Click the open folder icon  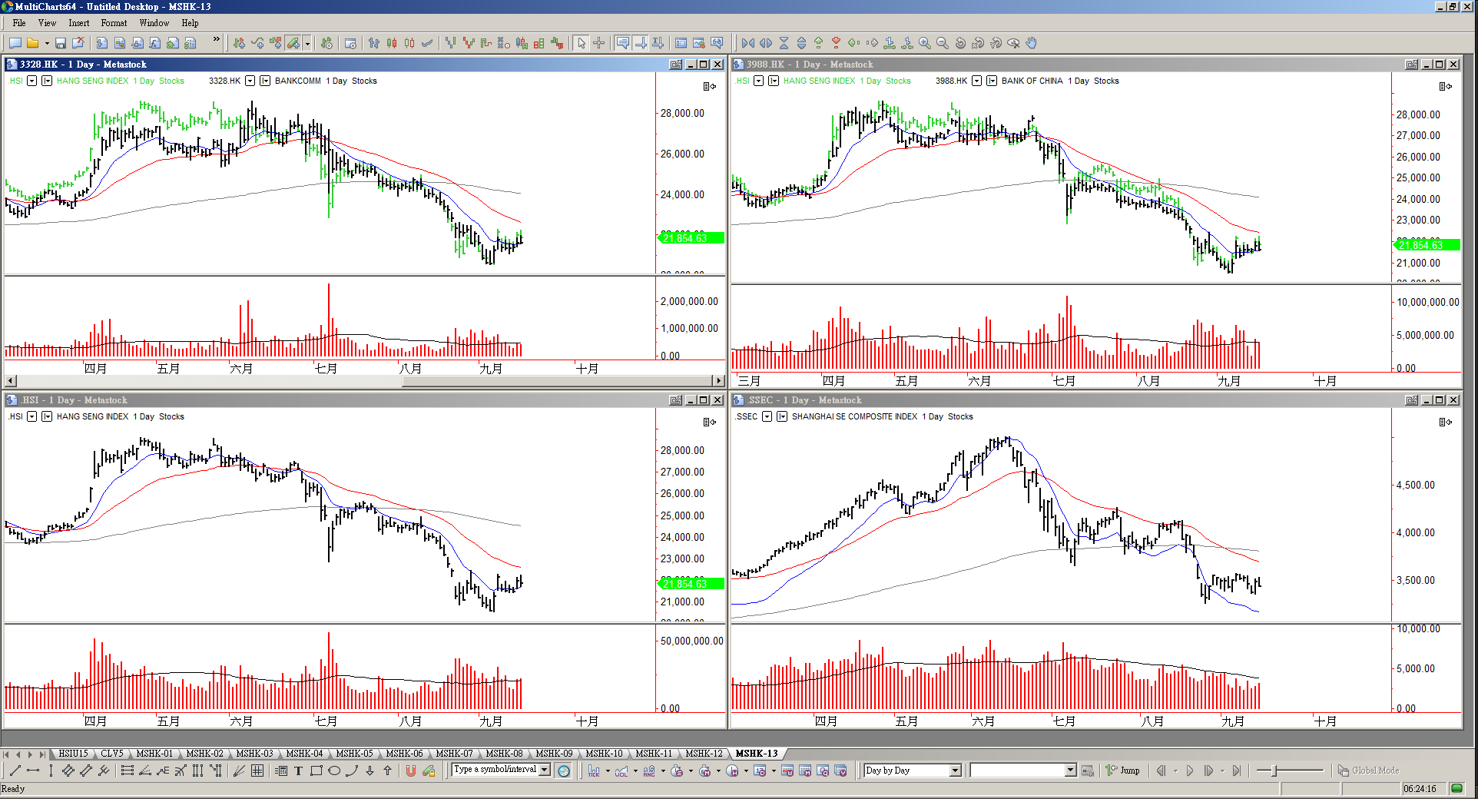(x=33, y=43)
